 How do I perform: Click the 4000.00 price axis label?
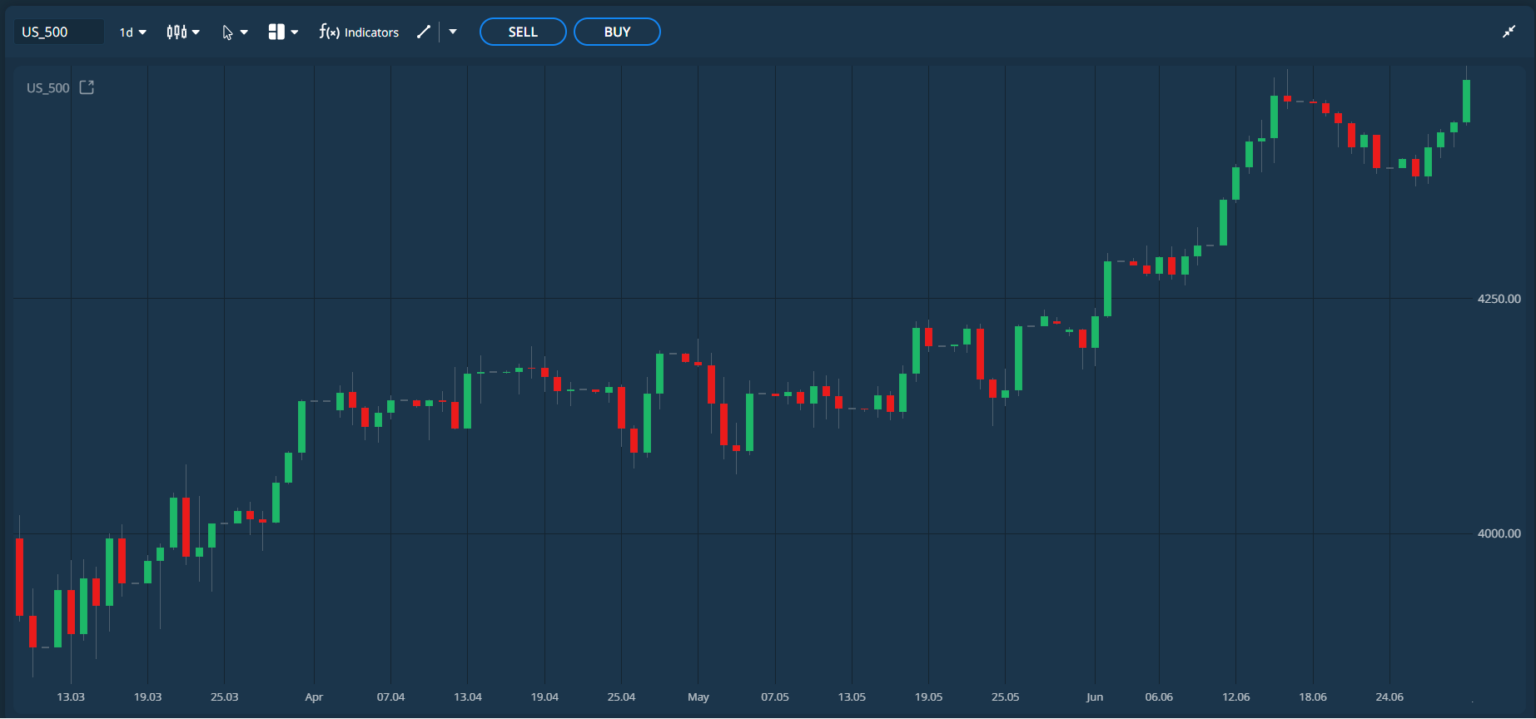[1498, 533]
